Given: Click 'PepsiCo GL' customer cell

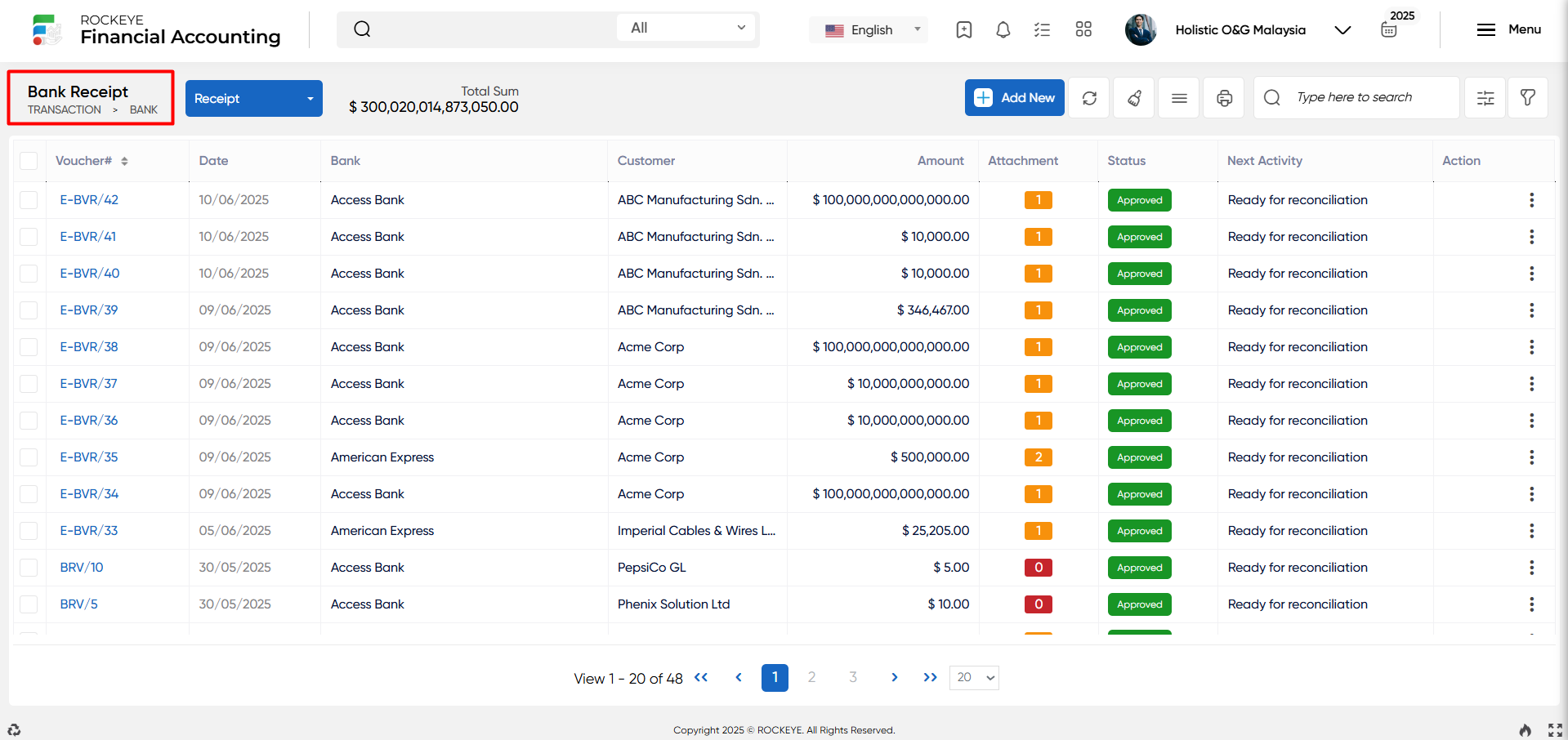Looking at the screenshot, I should pos(651,568).
